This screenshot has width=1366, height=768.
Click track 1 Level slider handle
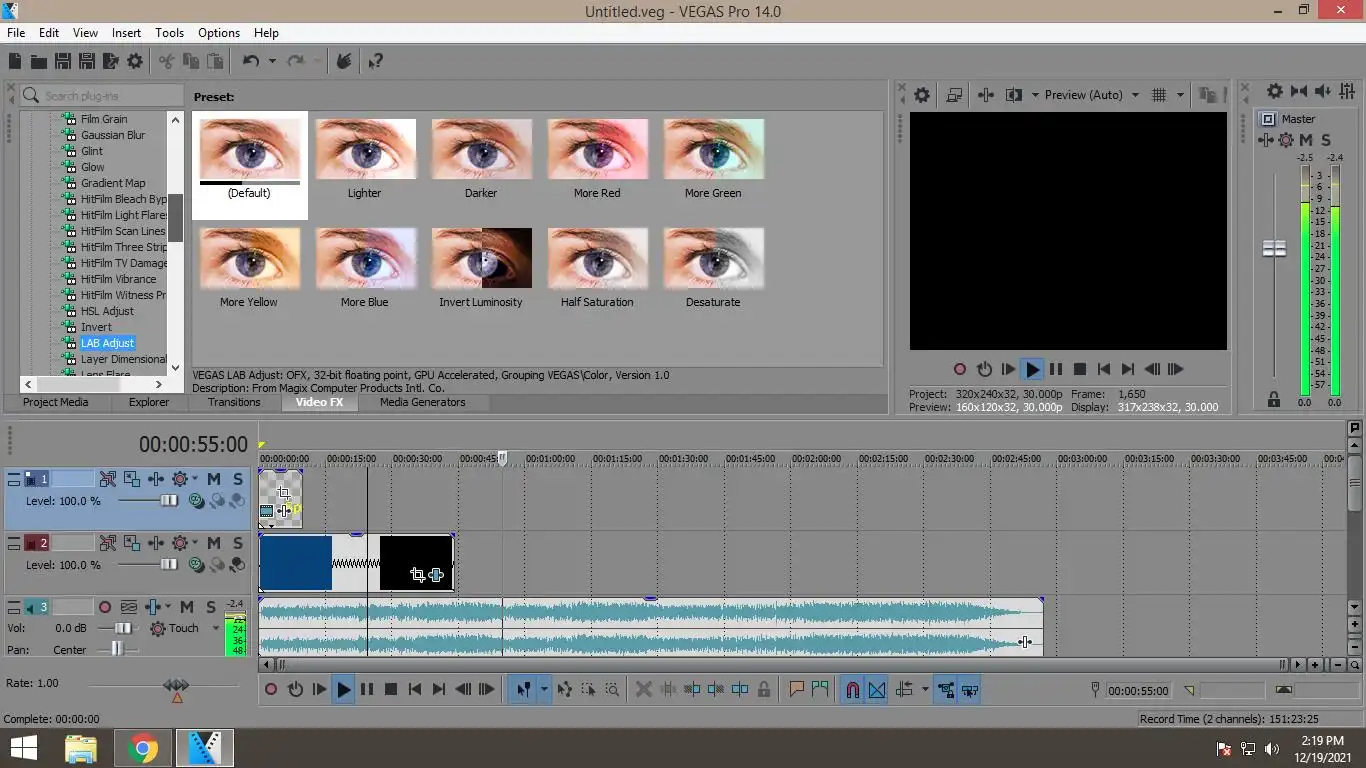pyautogui.click(x=169, y=501)
